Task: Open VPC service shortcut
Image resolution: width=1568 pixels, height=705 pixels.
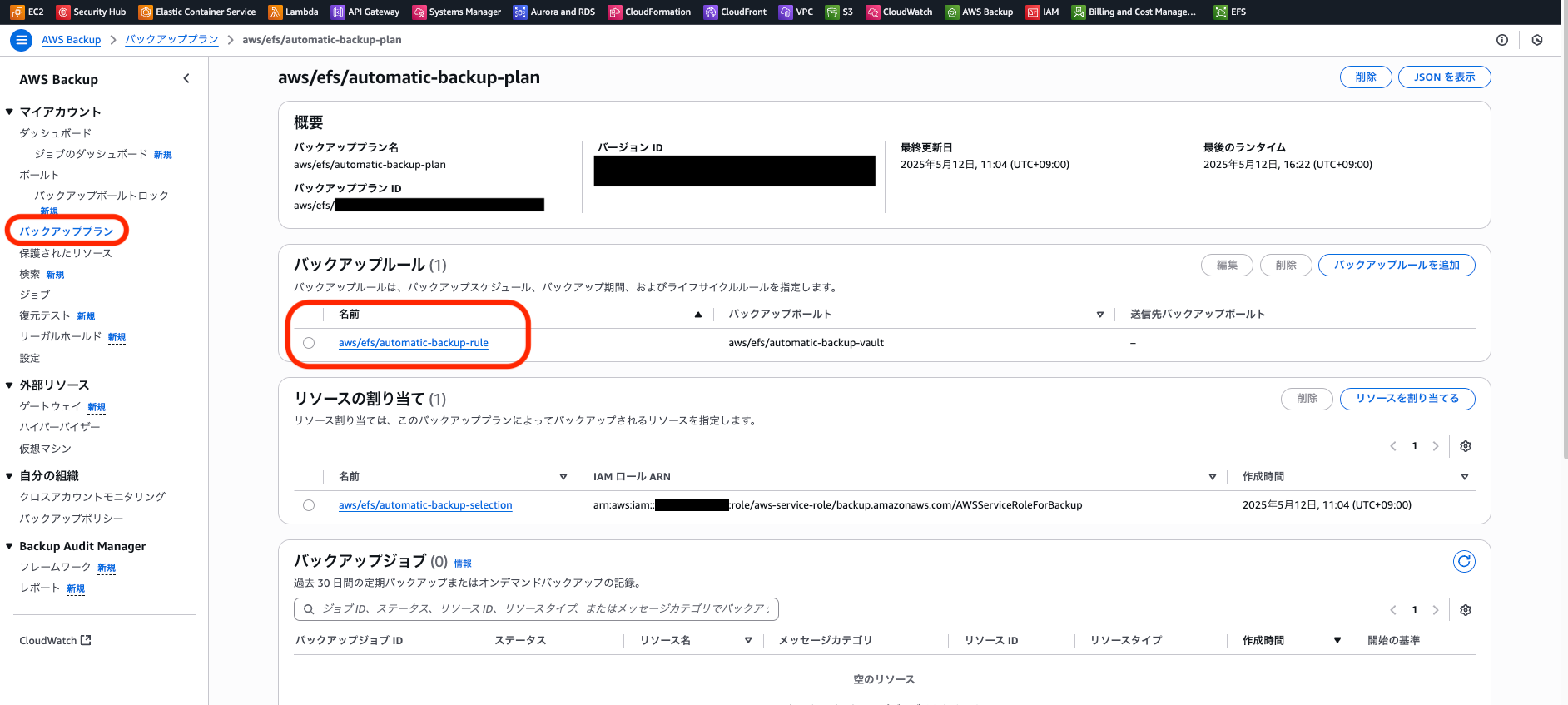Action: pyautogui.click(x=796, y=12)
